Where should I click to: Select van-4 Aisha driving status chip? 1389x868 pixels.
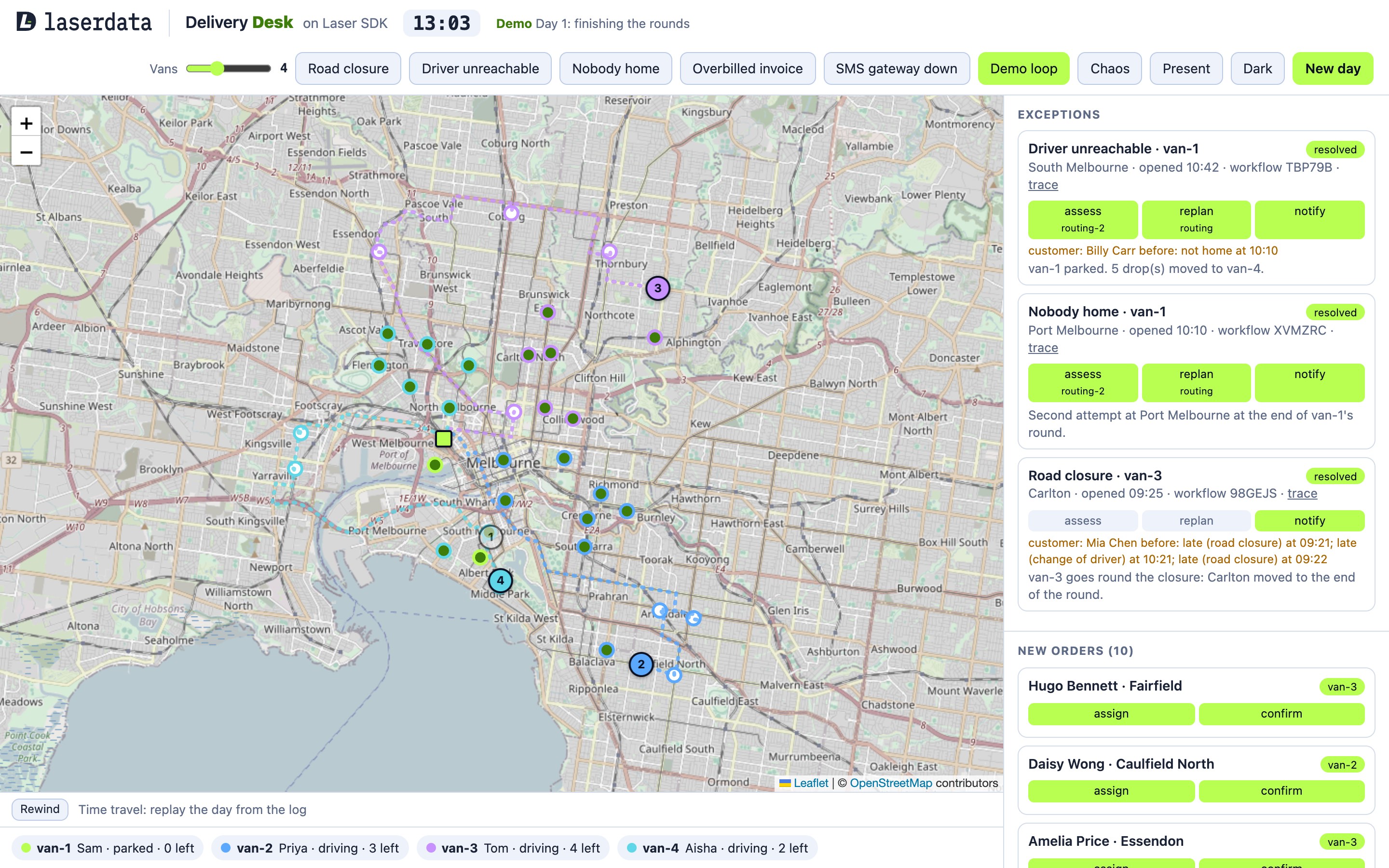click(718, 848)
